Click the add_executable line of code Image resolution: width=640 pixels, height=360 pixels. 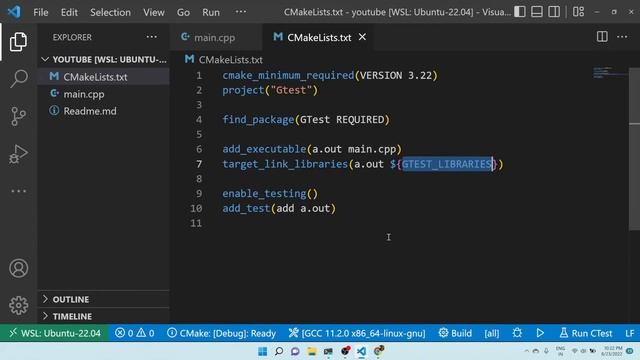pyautogui.click(x=312, y=149)
